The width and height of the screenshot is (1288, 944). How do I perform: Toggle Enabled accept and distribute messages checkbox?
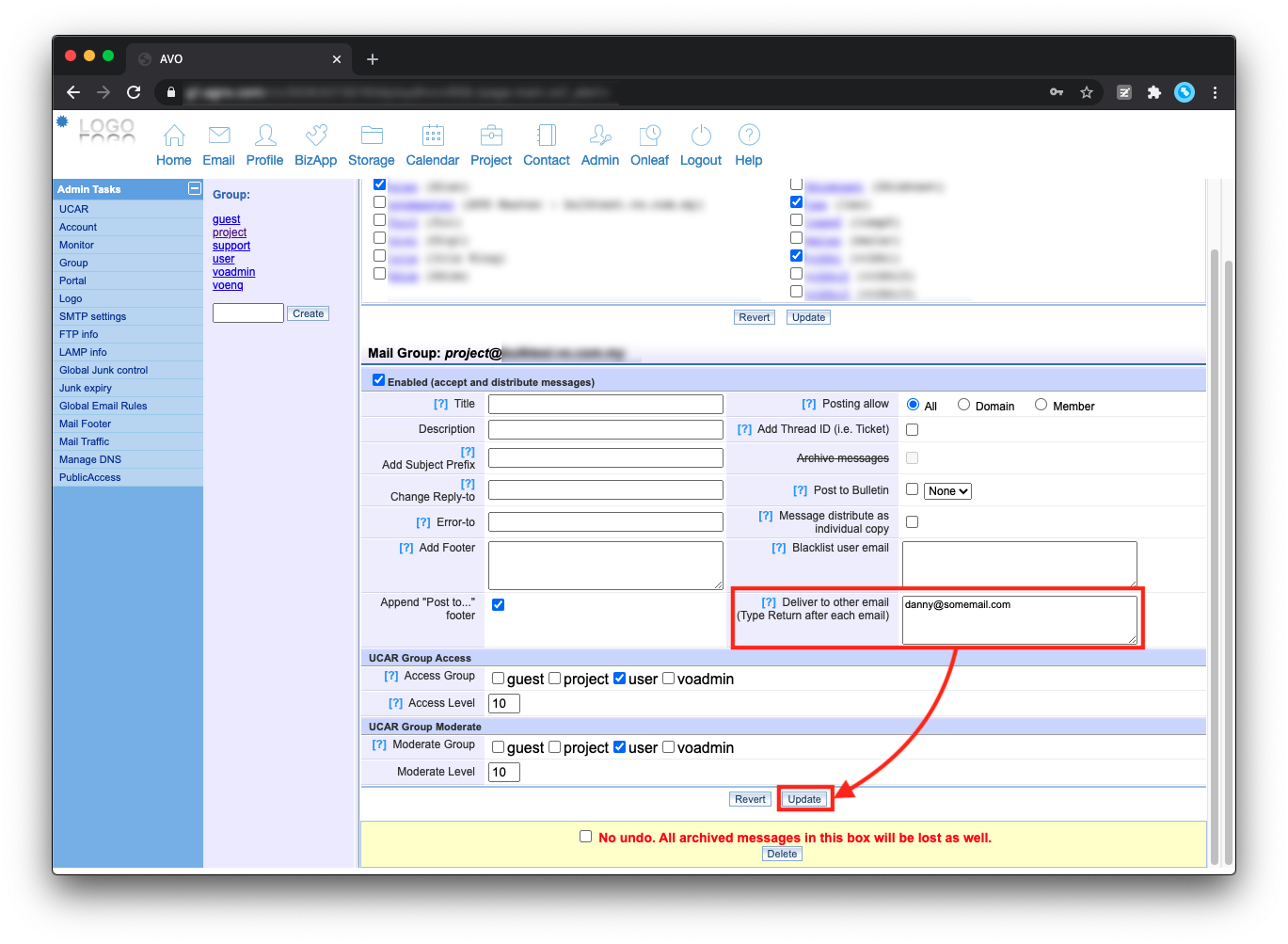coord(378,380)
